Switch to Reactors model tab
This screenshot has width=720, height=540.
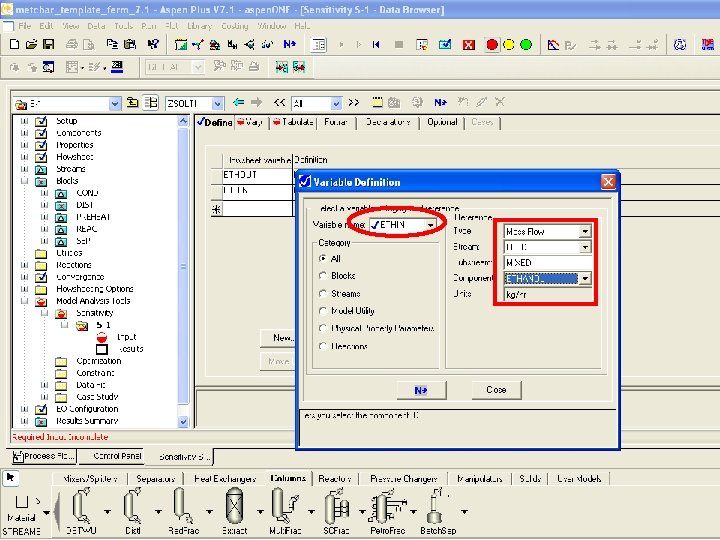[x=335, y=478]
